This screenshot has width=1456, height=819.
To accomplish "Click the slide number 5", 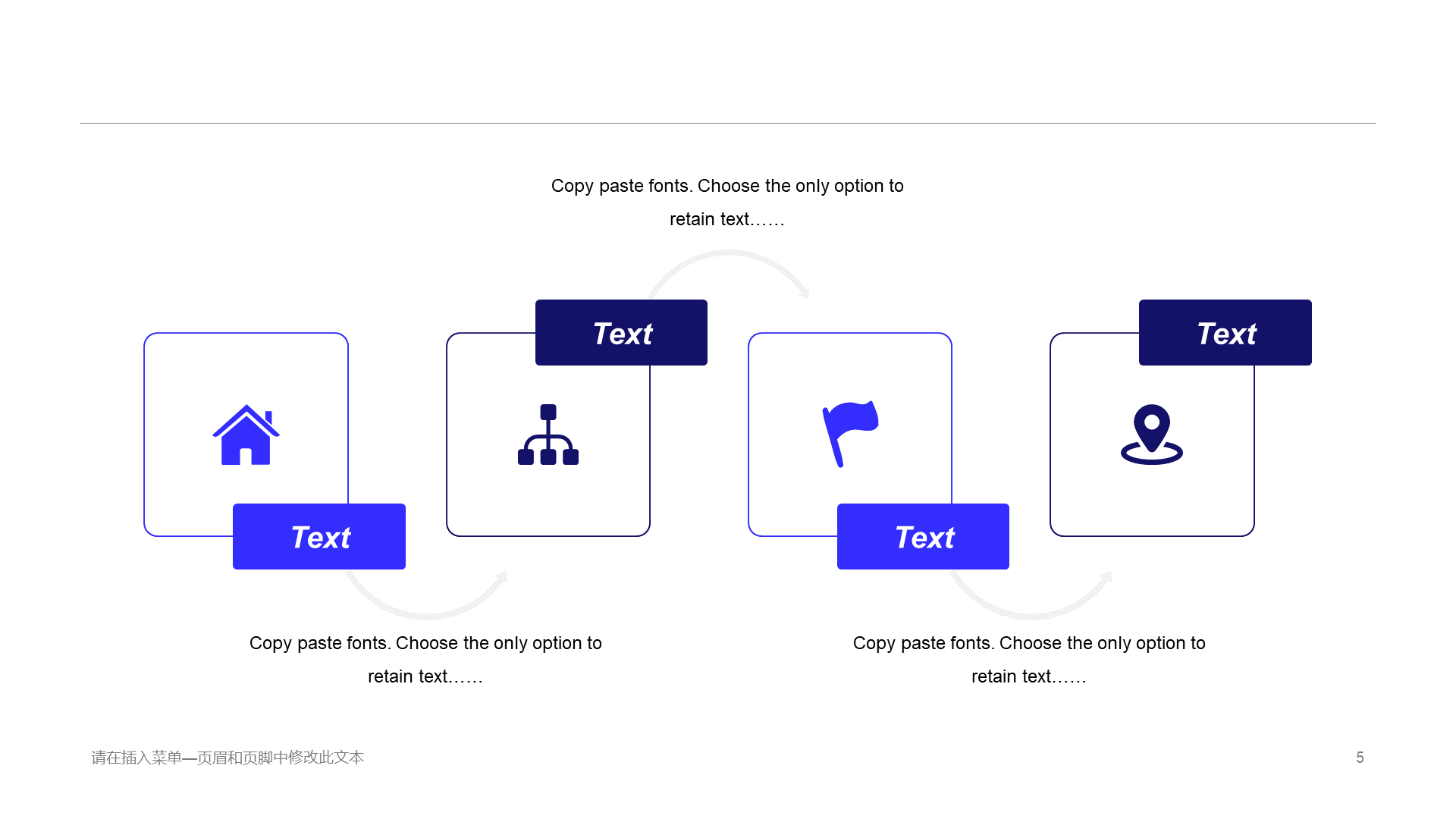I will pyautogui.click(x=1360, y=758).
